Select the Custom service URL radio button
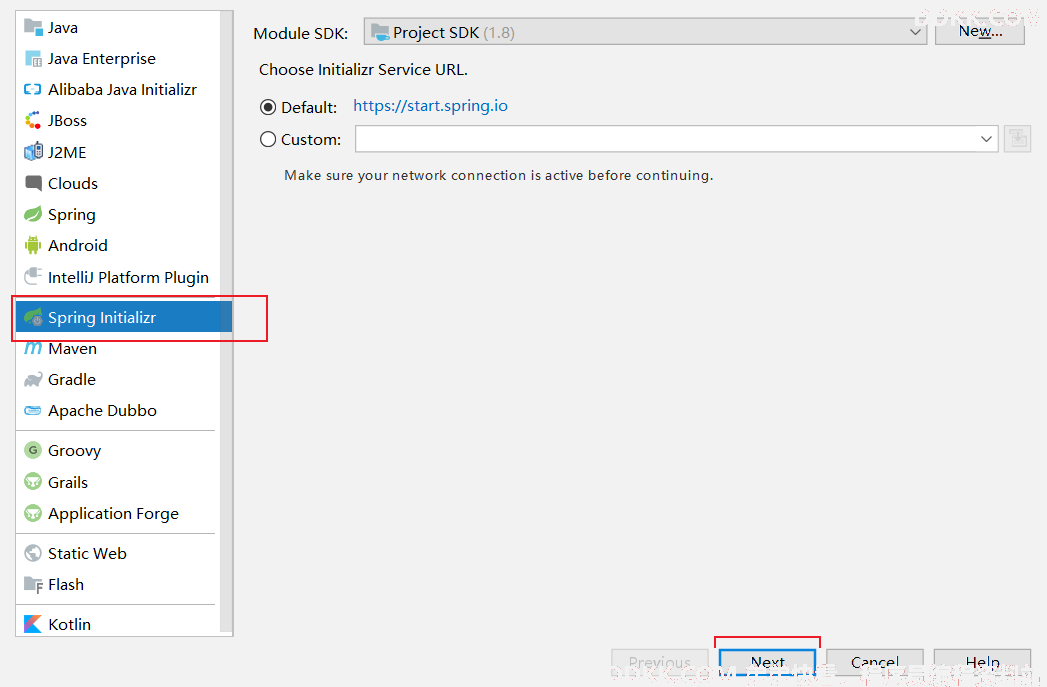 (x=268, y=140)
